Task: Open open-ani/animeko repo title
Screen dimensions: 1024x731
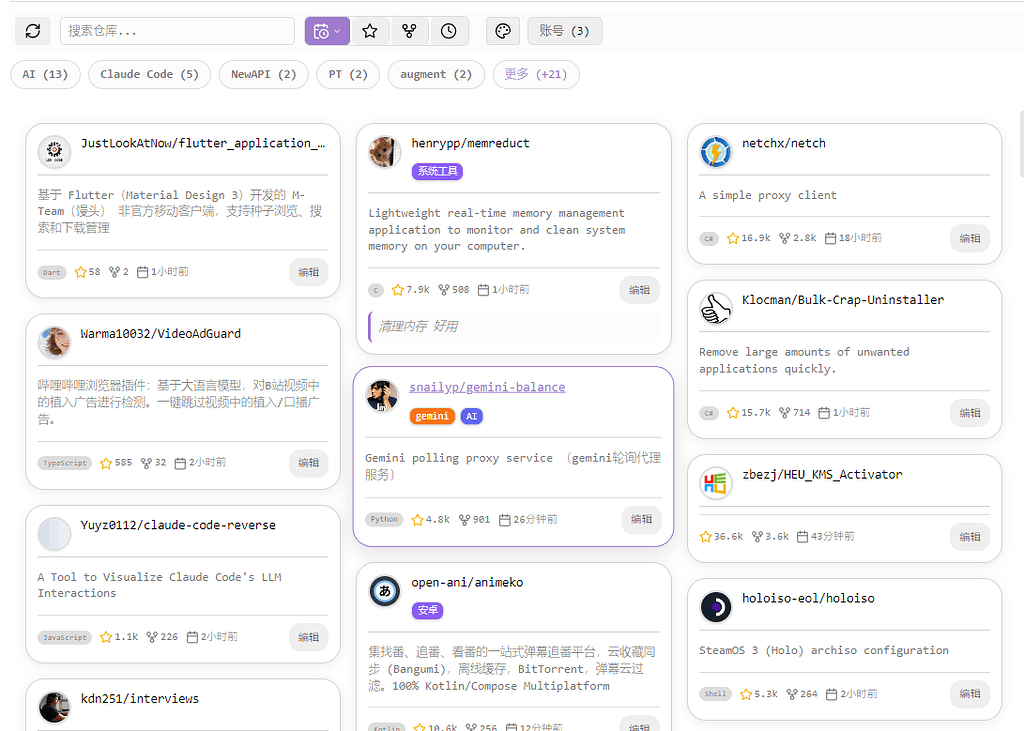Action: coord(467,582)
